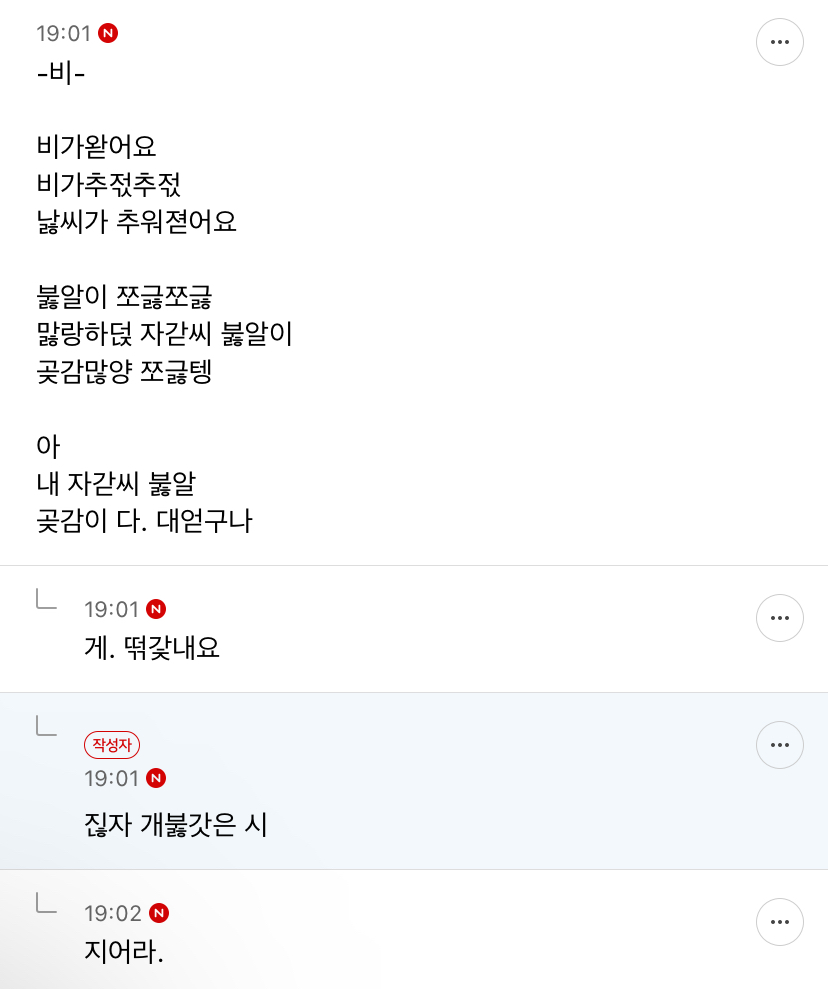Click the author reply text "짆자 개붏갓은 시"
Image resolution: width=828 pixels, height=989 pixels.
pos(176,825)
